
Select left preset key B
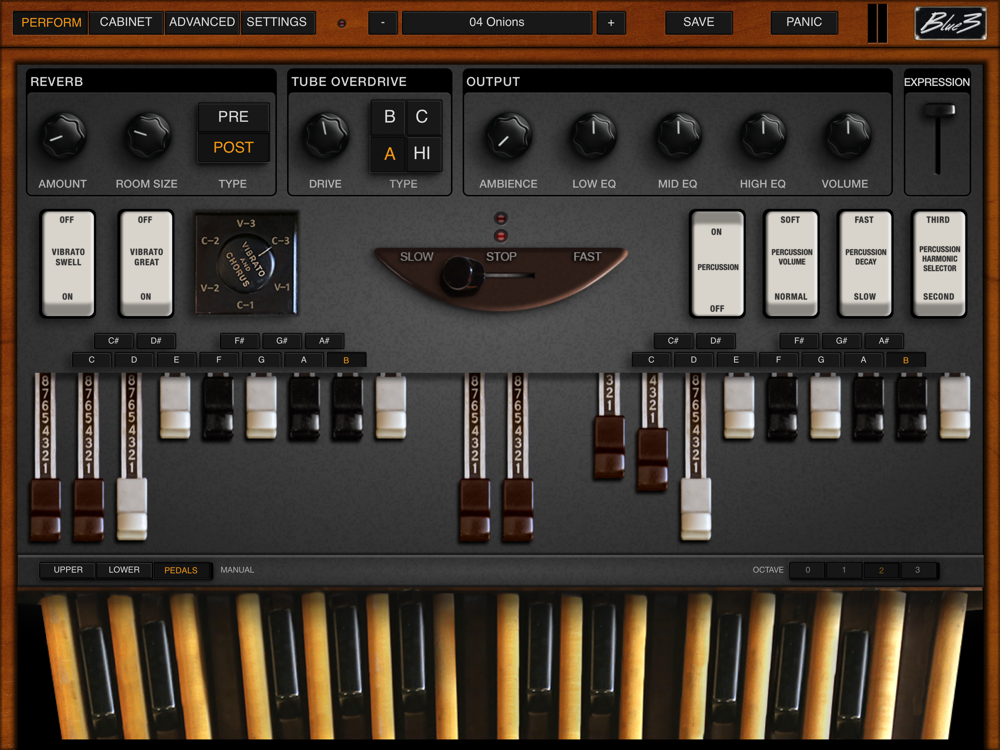346,360
